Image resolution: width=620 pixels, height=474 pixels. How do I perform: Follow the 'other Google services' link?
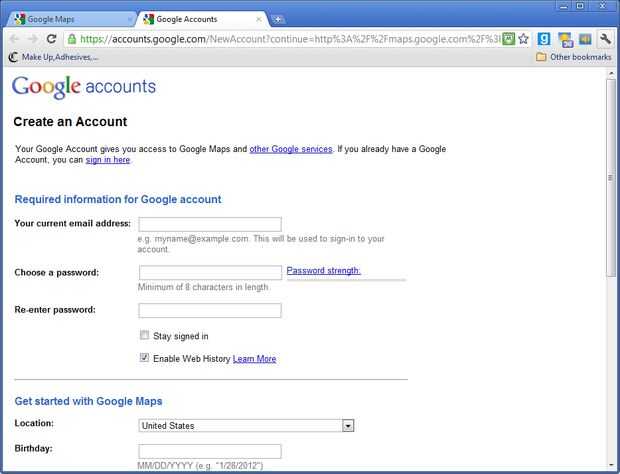pyautogui.click(x=291, y=149)
